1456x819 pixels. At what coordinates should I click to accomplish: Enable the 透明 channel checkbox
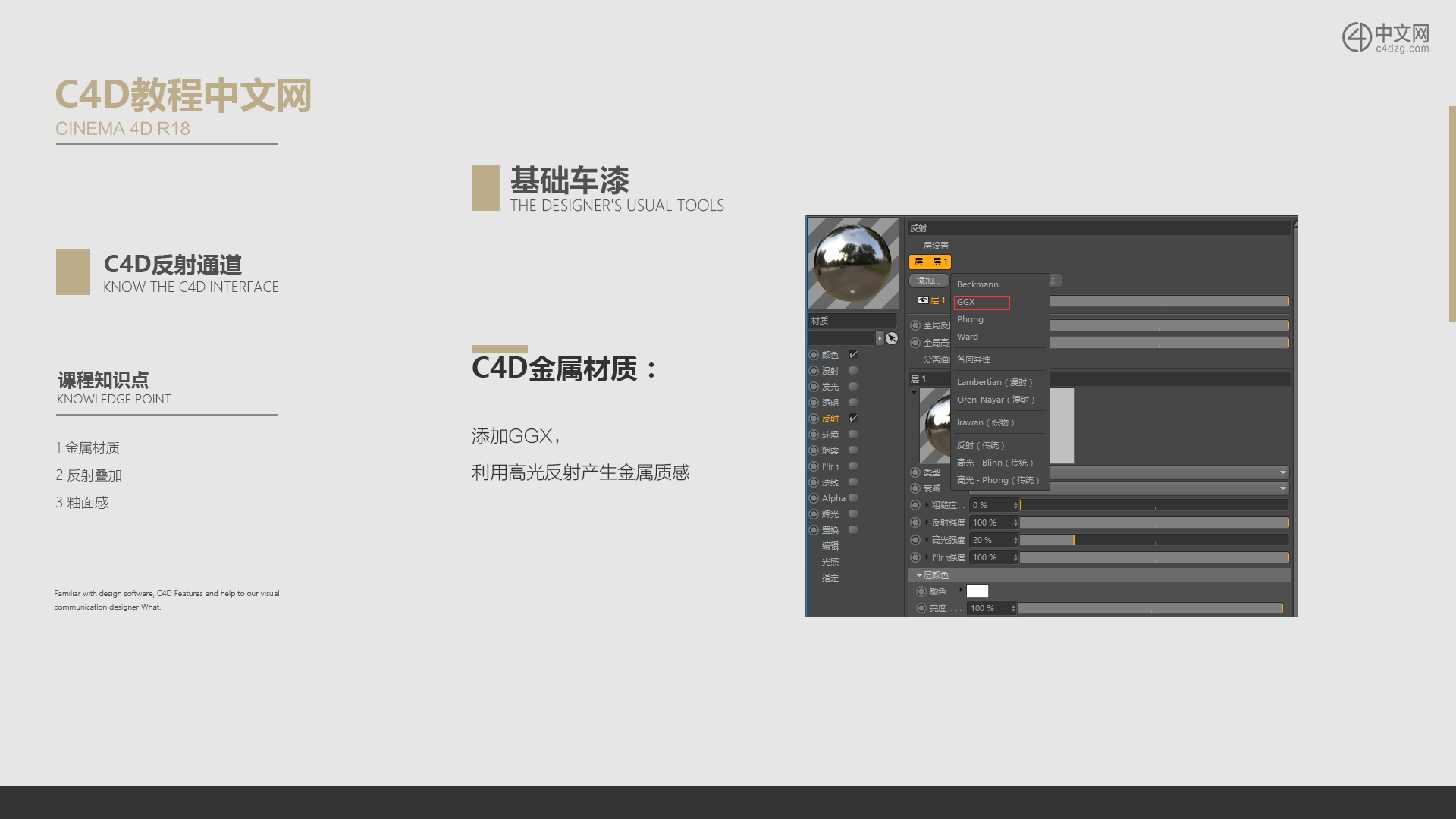click(853, 403)
